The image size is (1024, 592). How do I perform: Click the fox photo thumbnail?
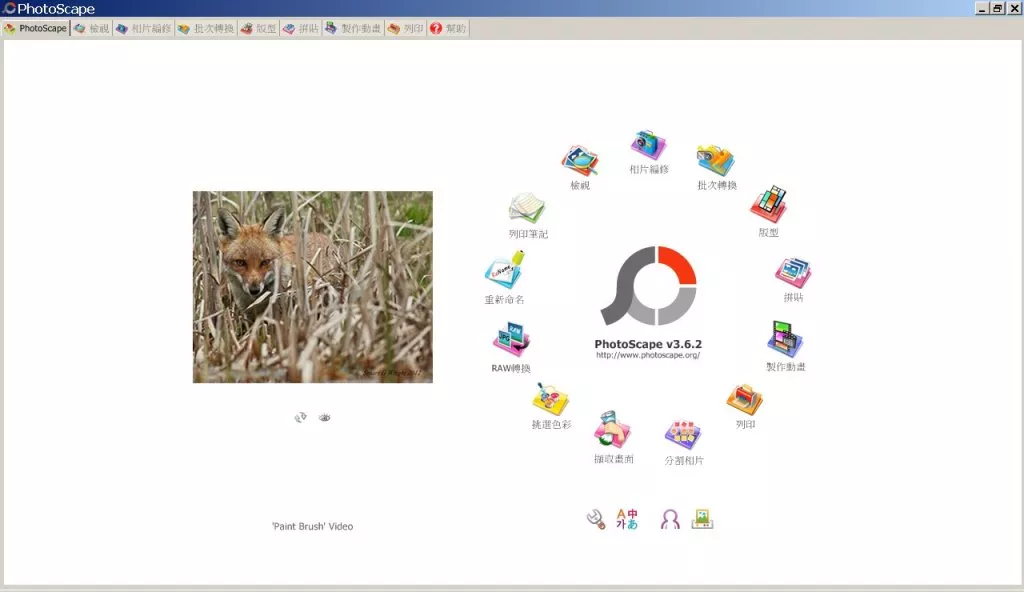click(313, 287)
